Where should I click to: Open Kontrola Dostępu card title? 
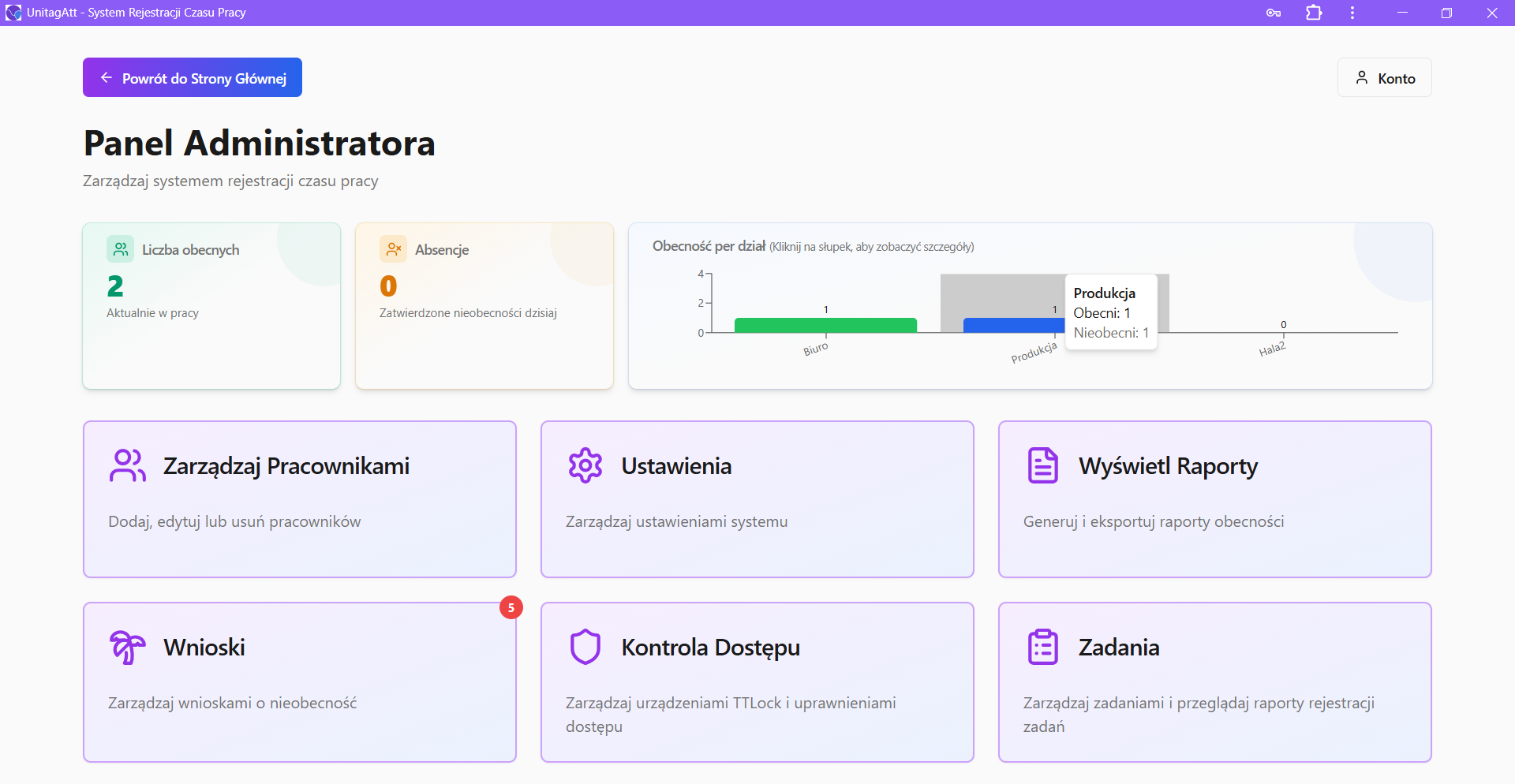[x=711, y=647]
